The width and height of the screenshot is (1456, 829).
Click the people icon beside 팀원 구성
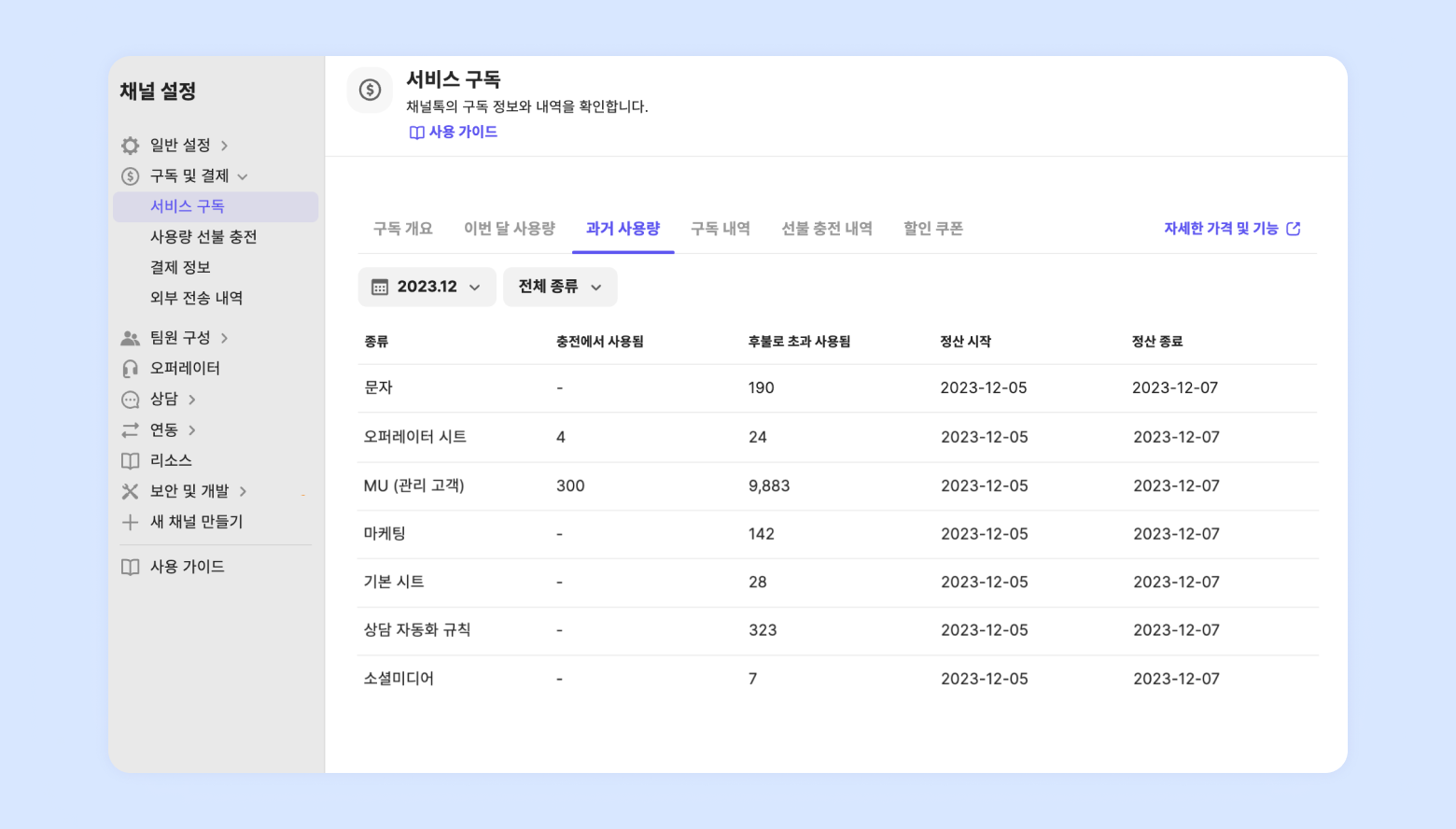(131, 338)
